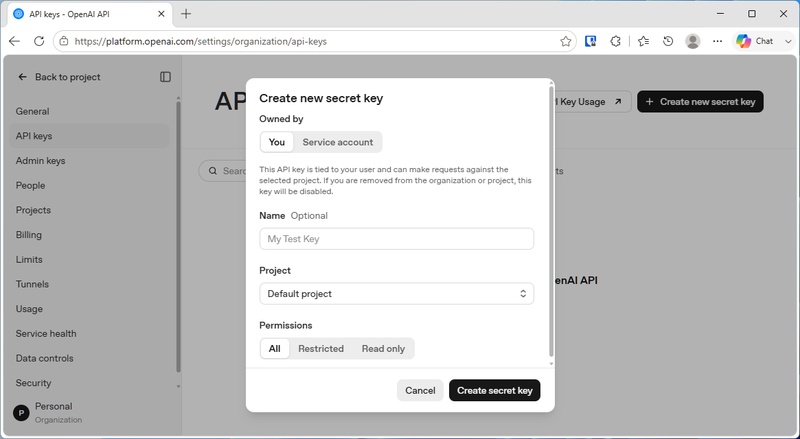Click the My Test Key name field
Screen dimensions: 800x439
396,239
